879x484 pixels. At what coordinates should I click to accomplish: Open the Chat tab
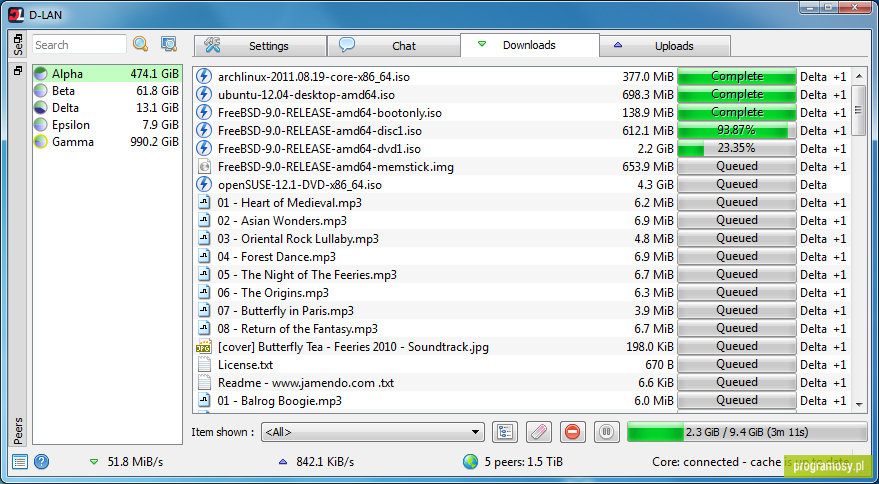(394, 46)
